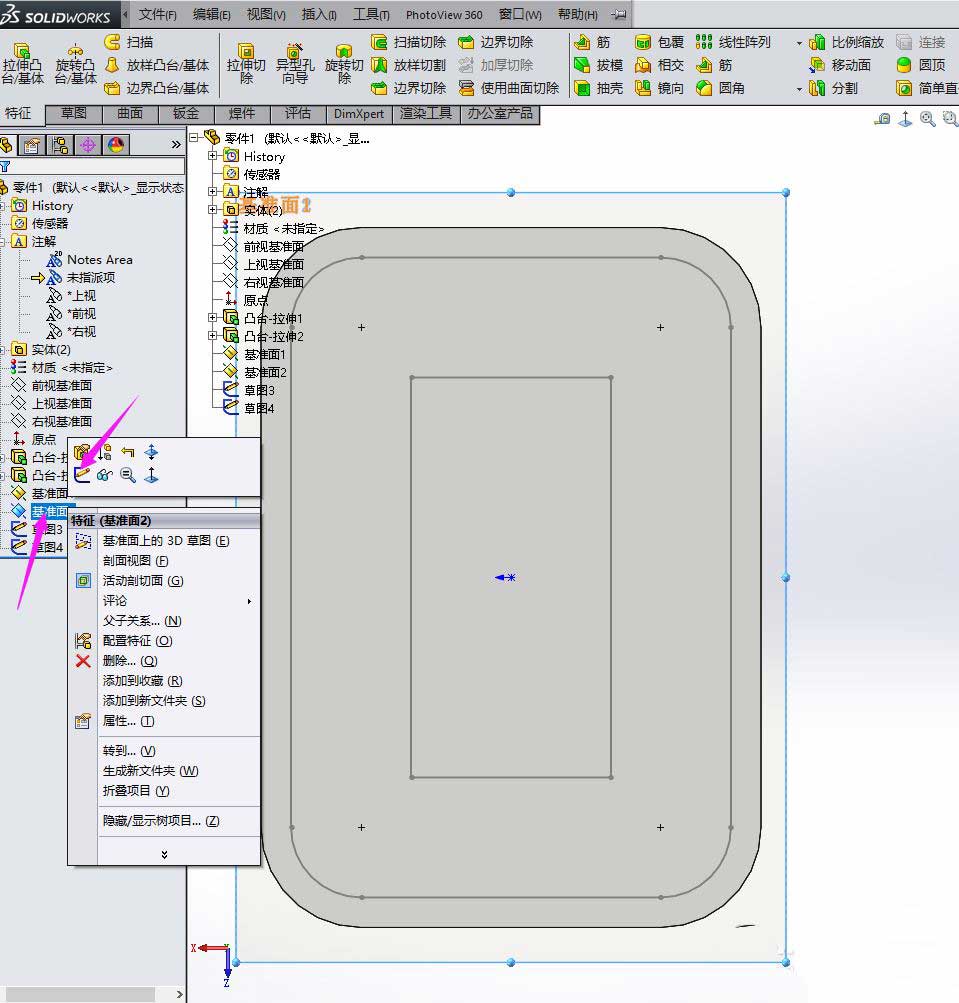
Task: Choose 删除 from the context menu
Action: coord(164,661)
